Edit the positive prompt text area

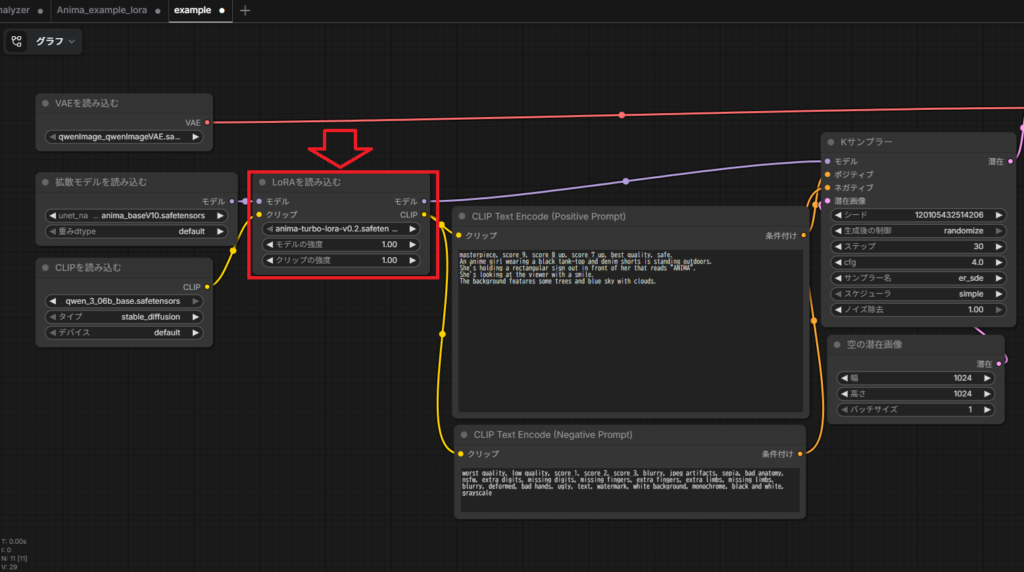pos(630,330)
